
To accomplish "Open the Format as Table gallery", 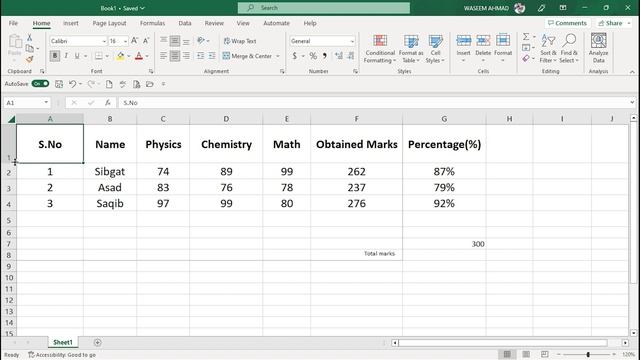I will pyautogui.click(x=411, y=48).
